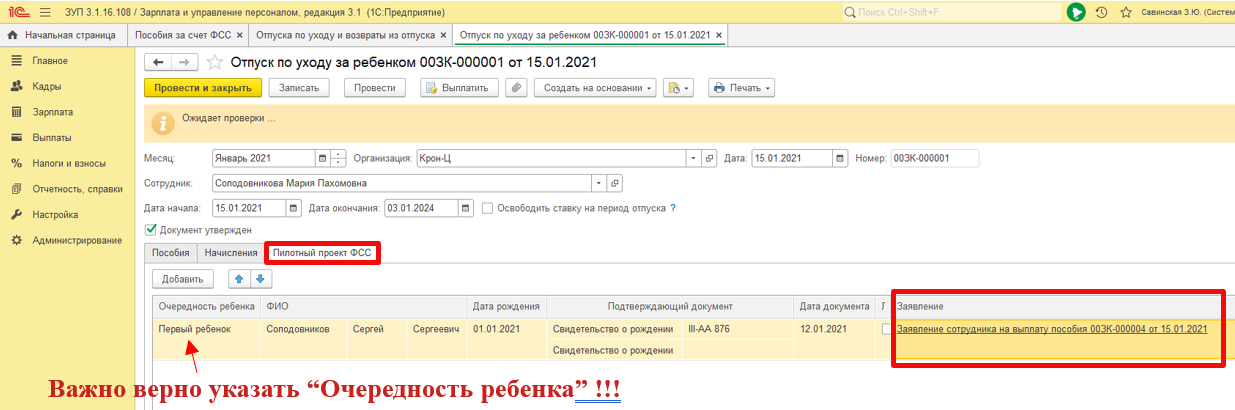
Task: Open the Печать dropdown menu
Action: pos(741,88)
